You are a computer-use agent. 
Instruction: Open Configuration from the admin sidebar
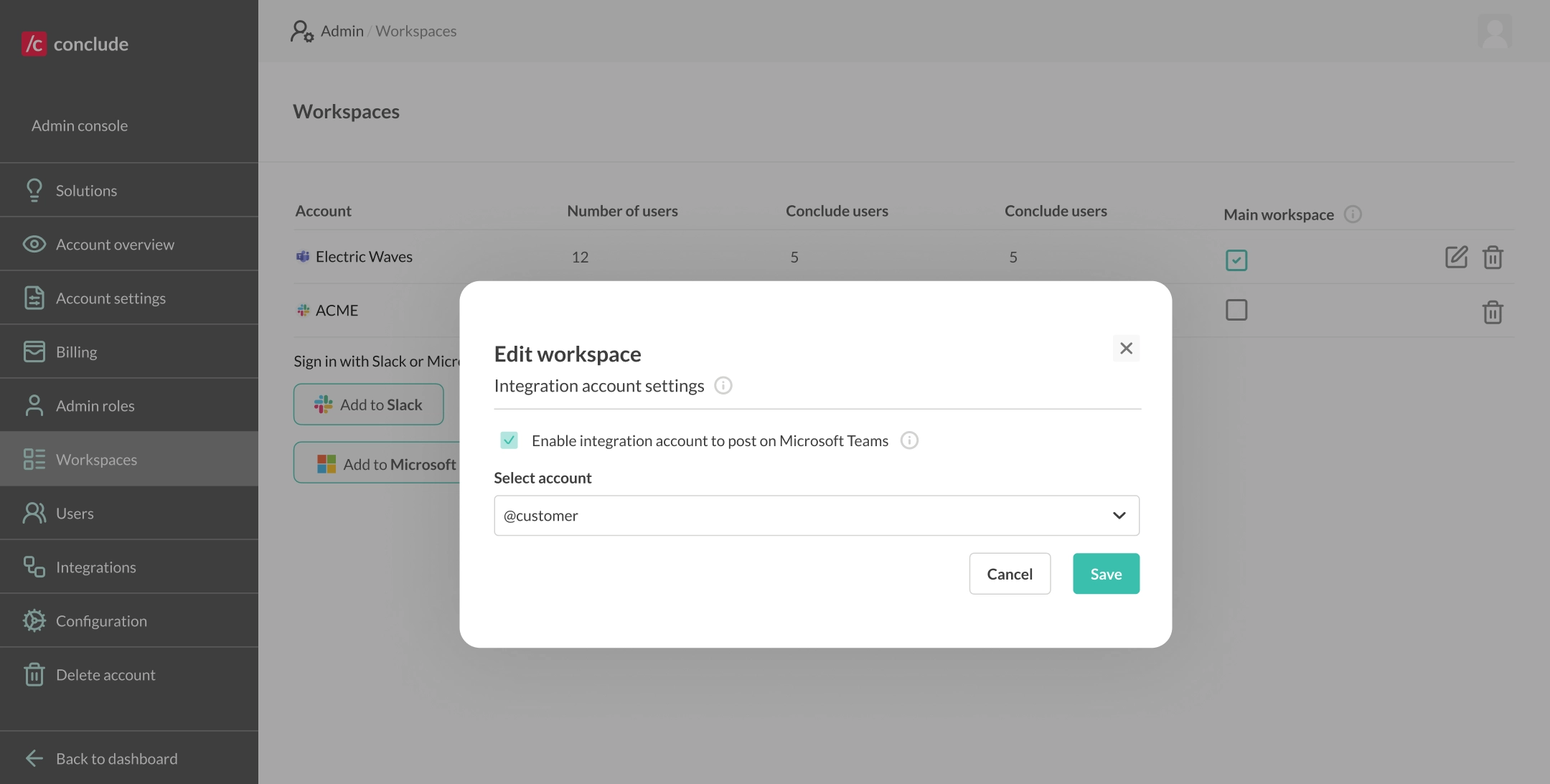coord(102,620)
